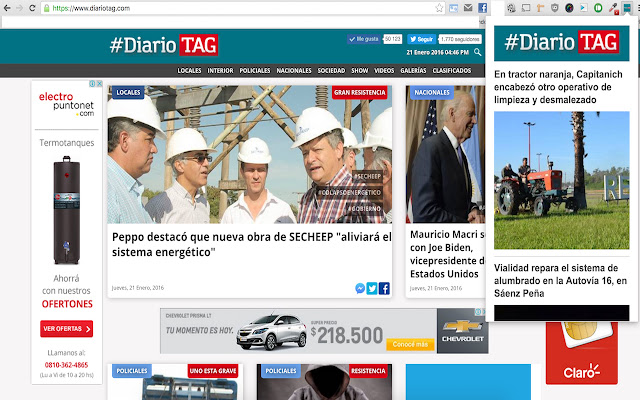Screen dimensions: 640x400
Task: Open the envelope mail extension icon
Action: [468, 8]
